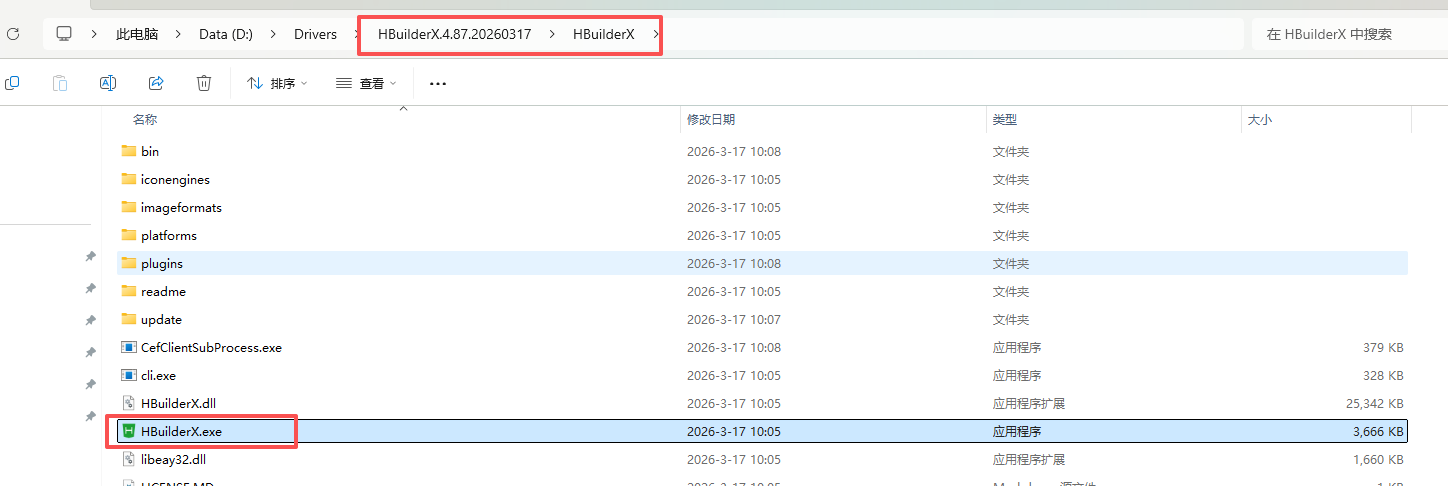Click the Paste toolbar icon
The image size is (1448, 486).
(x=60, y=83)
